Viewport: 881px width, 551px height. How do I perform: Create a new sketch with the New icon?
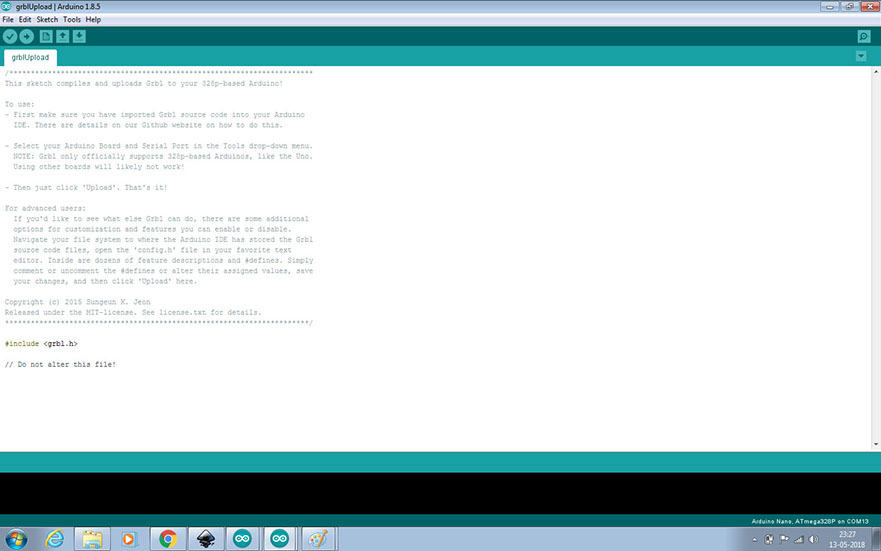coord(46,37)
